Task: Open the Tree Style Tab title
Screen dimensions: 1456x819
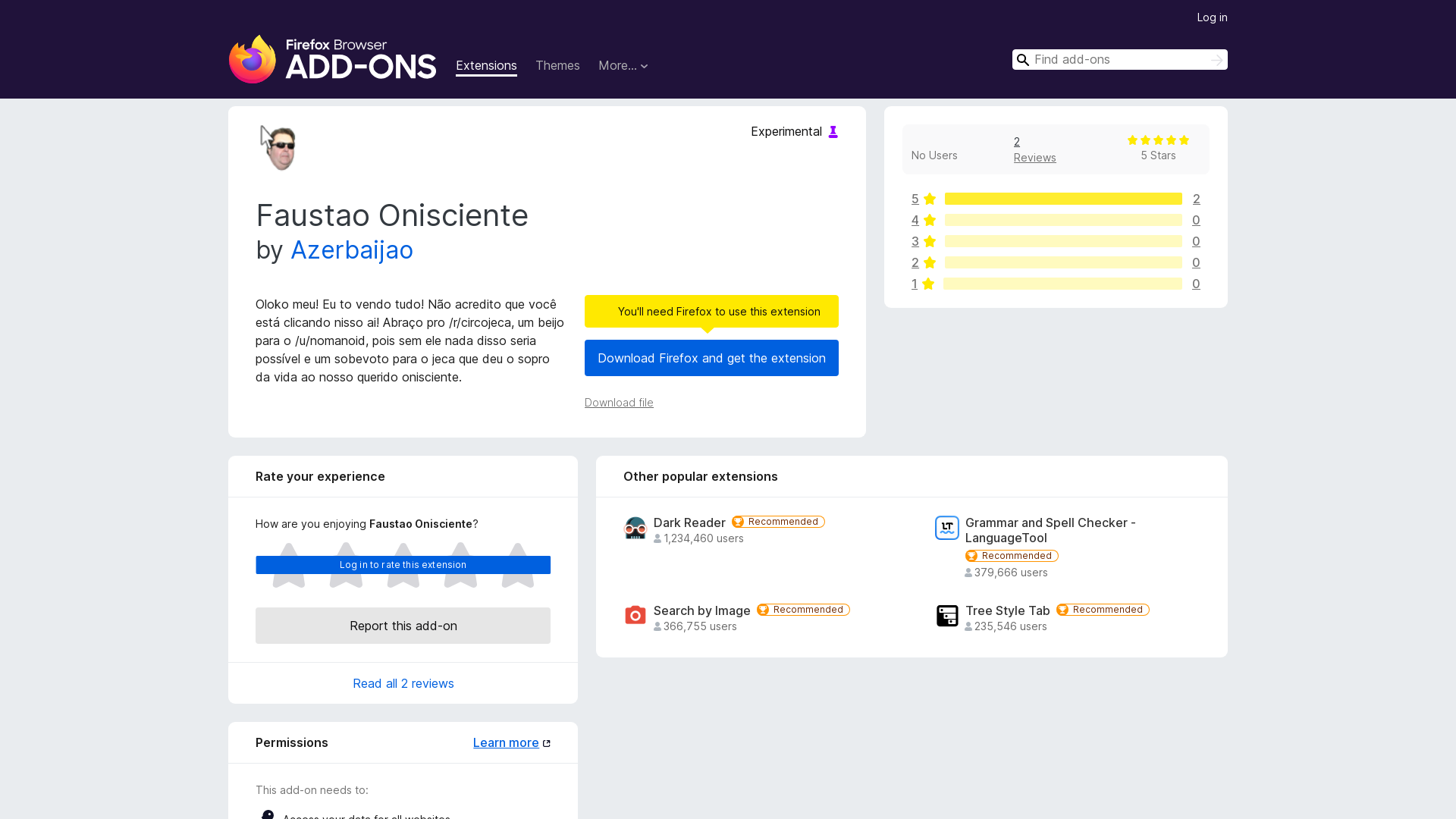Action: pyautogui.click(x=1008, y=610)
